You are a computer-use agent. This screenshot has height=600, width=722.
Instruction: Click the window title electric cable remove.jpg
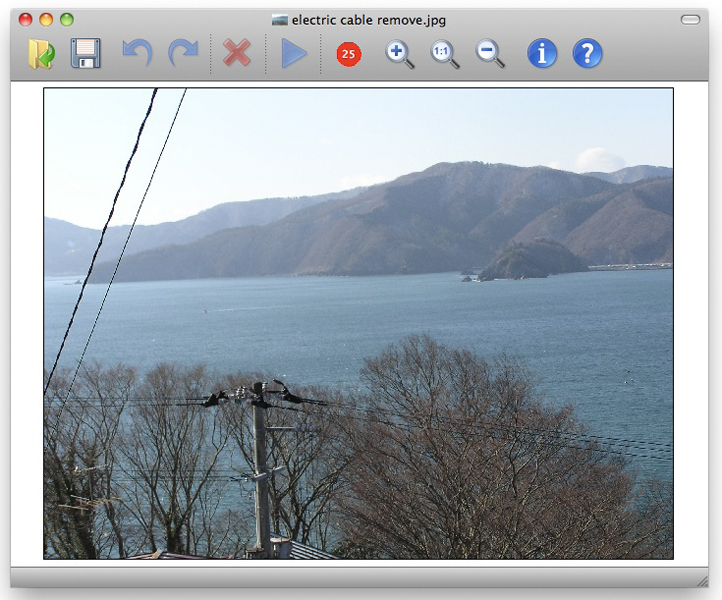pyautogui.click(x=368, y=20)
